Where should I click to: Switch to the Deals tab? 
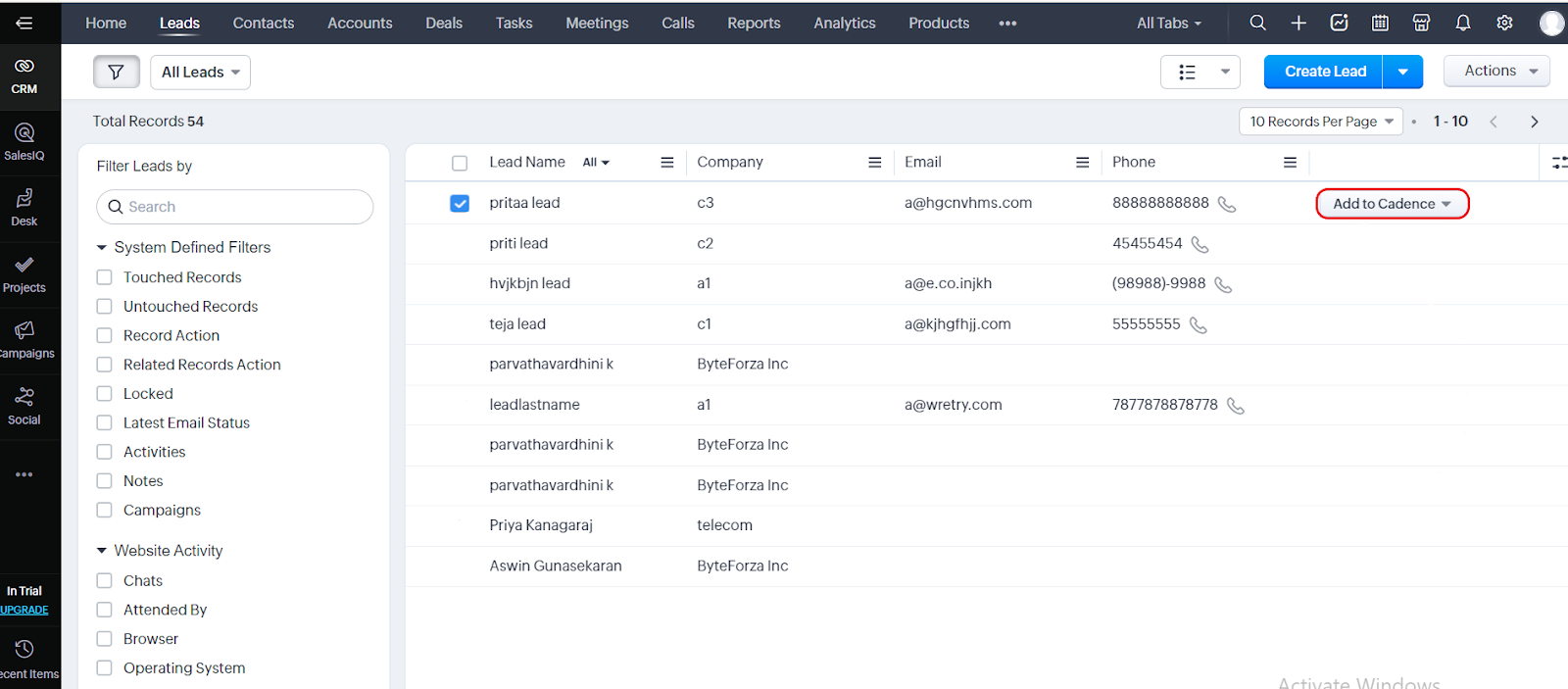click(443, 23)
